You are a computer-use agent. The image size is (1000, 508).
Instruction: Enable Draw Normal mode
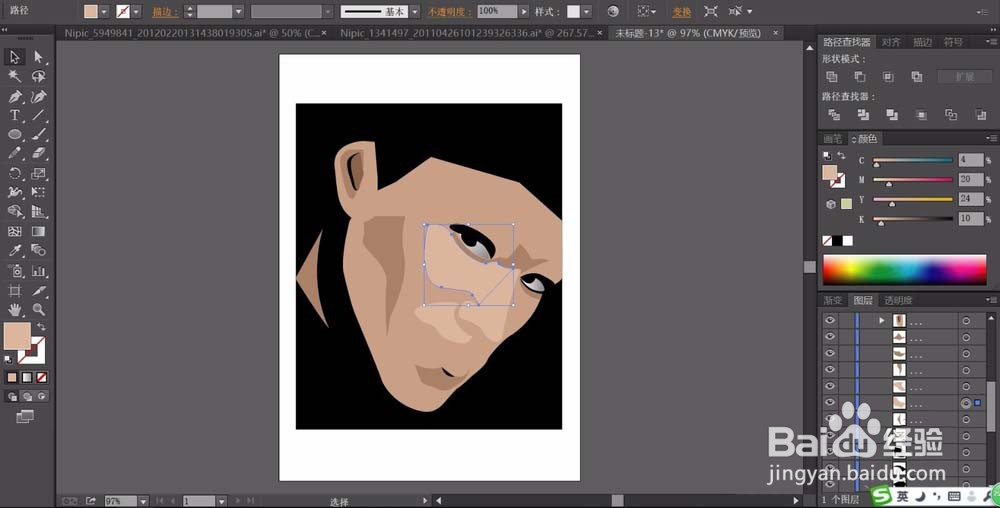(x=12, y=396)
